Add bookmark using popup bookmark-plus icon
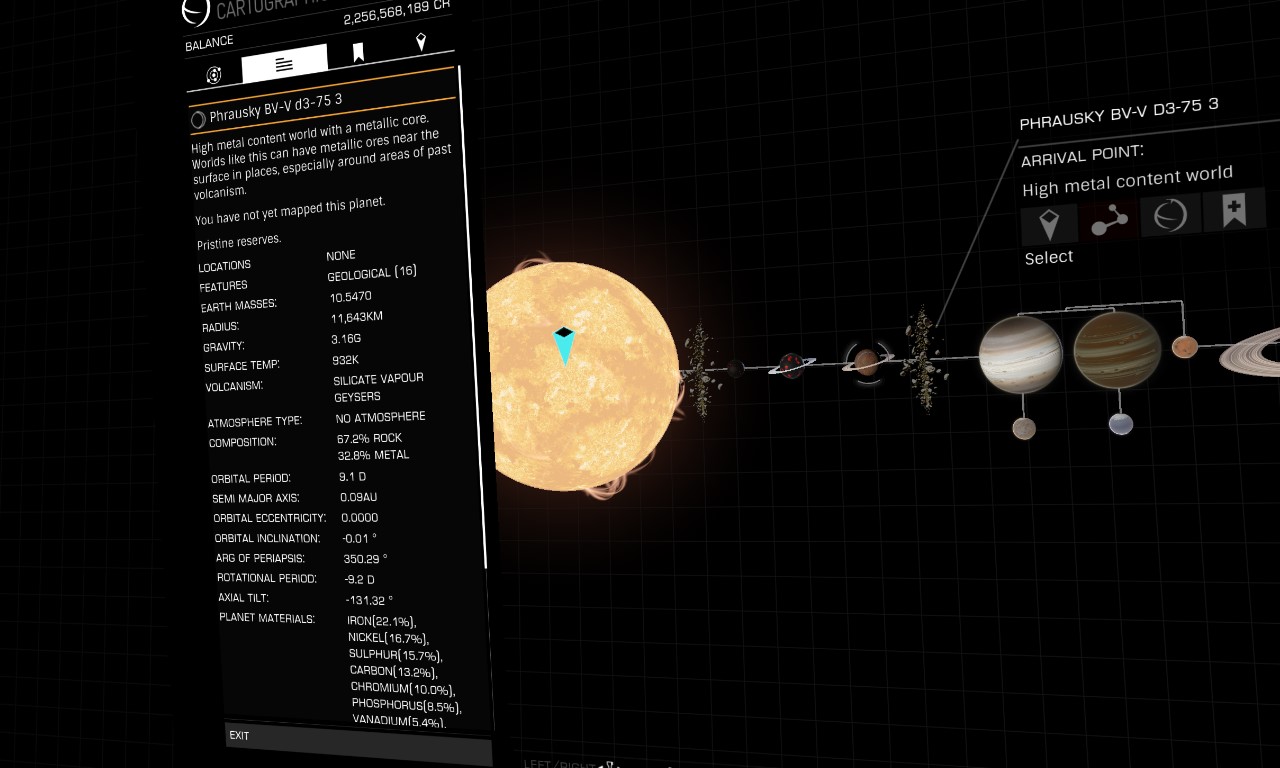This screenshot has height=768, width=1280. tap(1234, 210)
